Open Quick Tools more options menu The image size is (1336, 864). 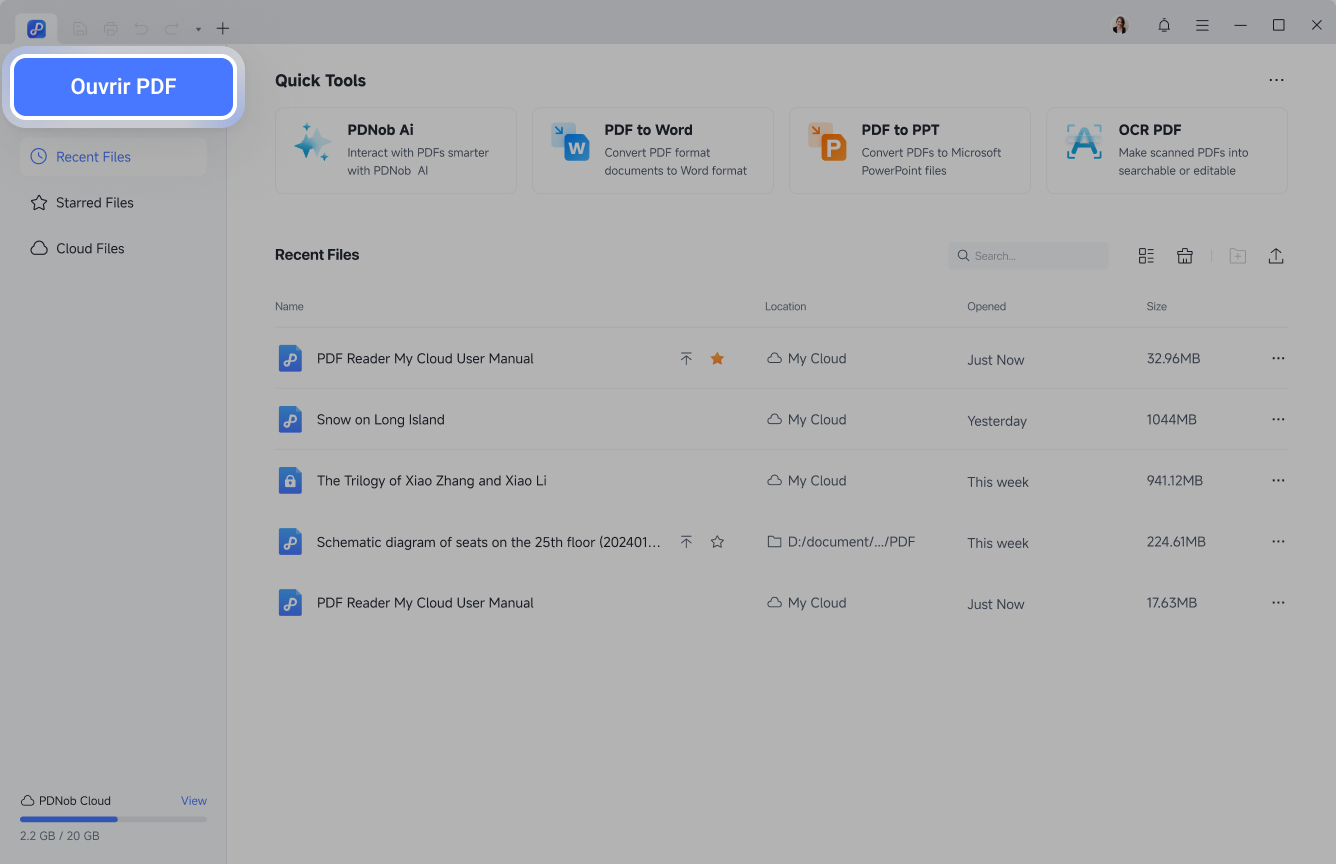point(1276,80)
